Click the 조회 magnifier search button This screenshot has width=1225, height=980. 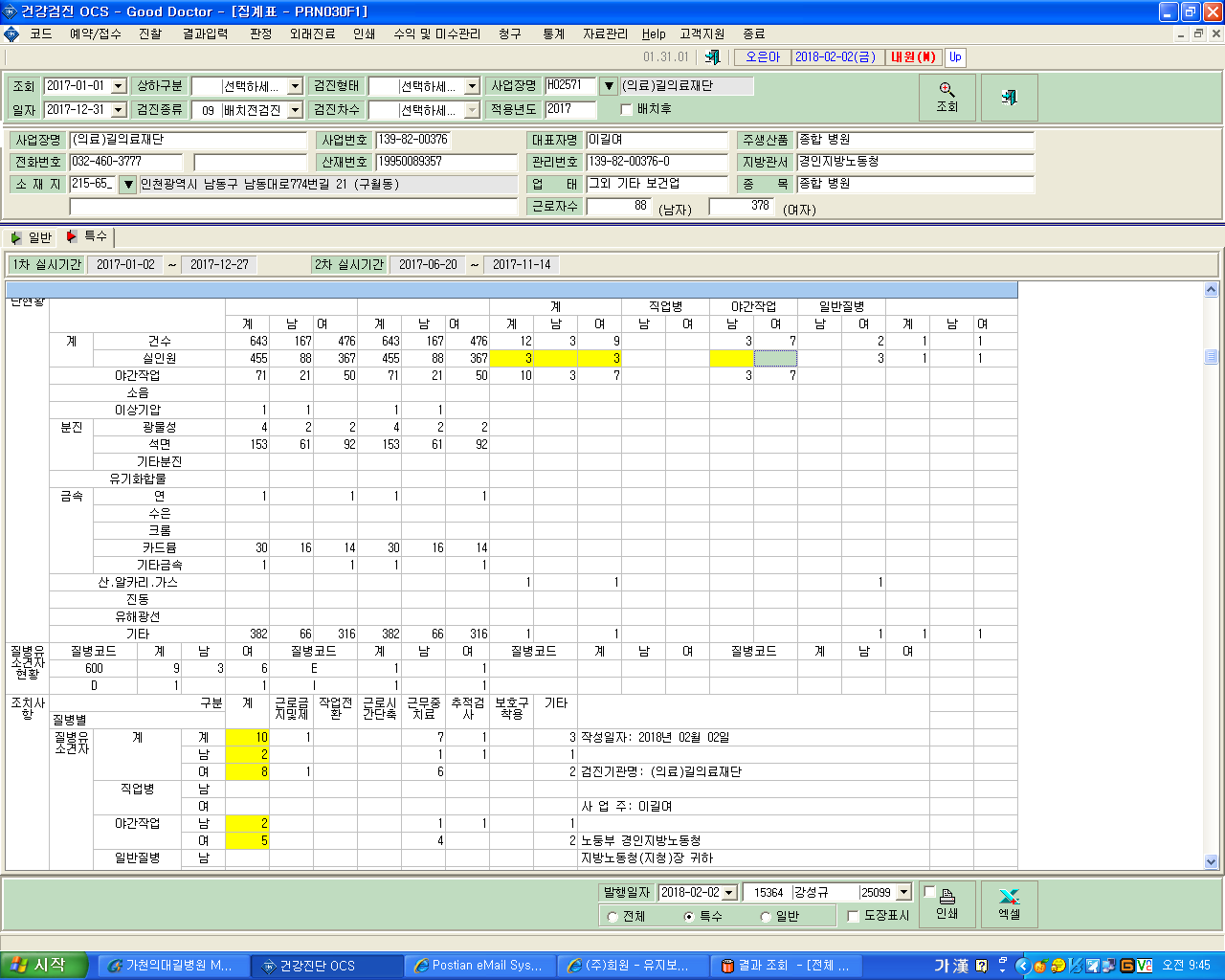coord(947,97)
